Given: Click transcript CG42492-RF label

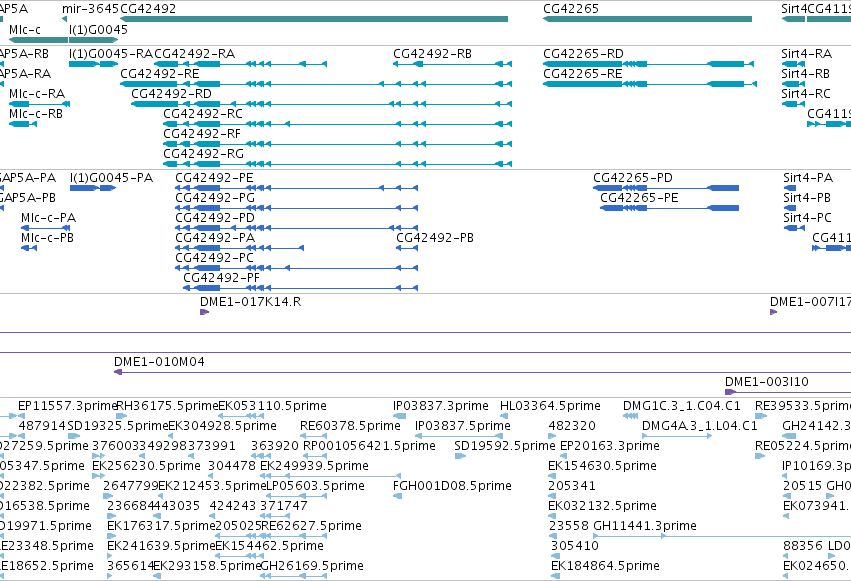Looking at the screenshot, I should pos(201,134).
